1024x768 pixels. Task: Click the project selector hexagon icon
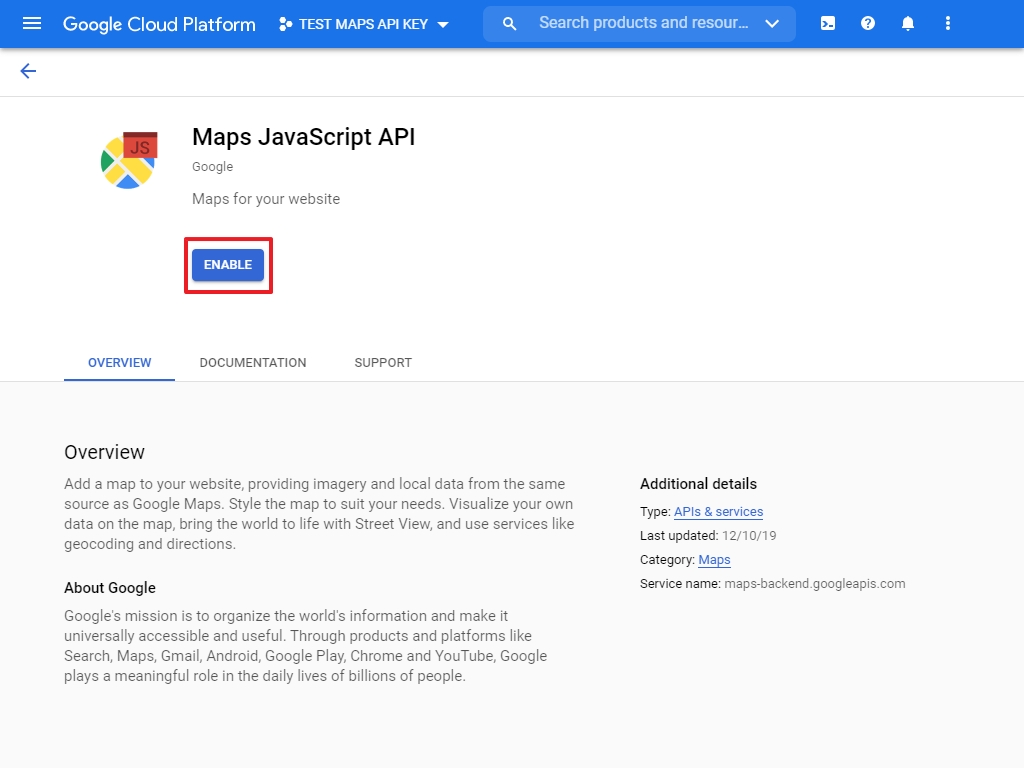285,24
